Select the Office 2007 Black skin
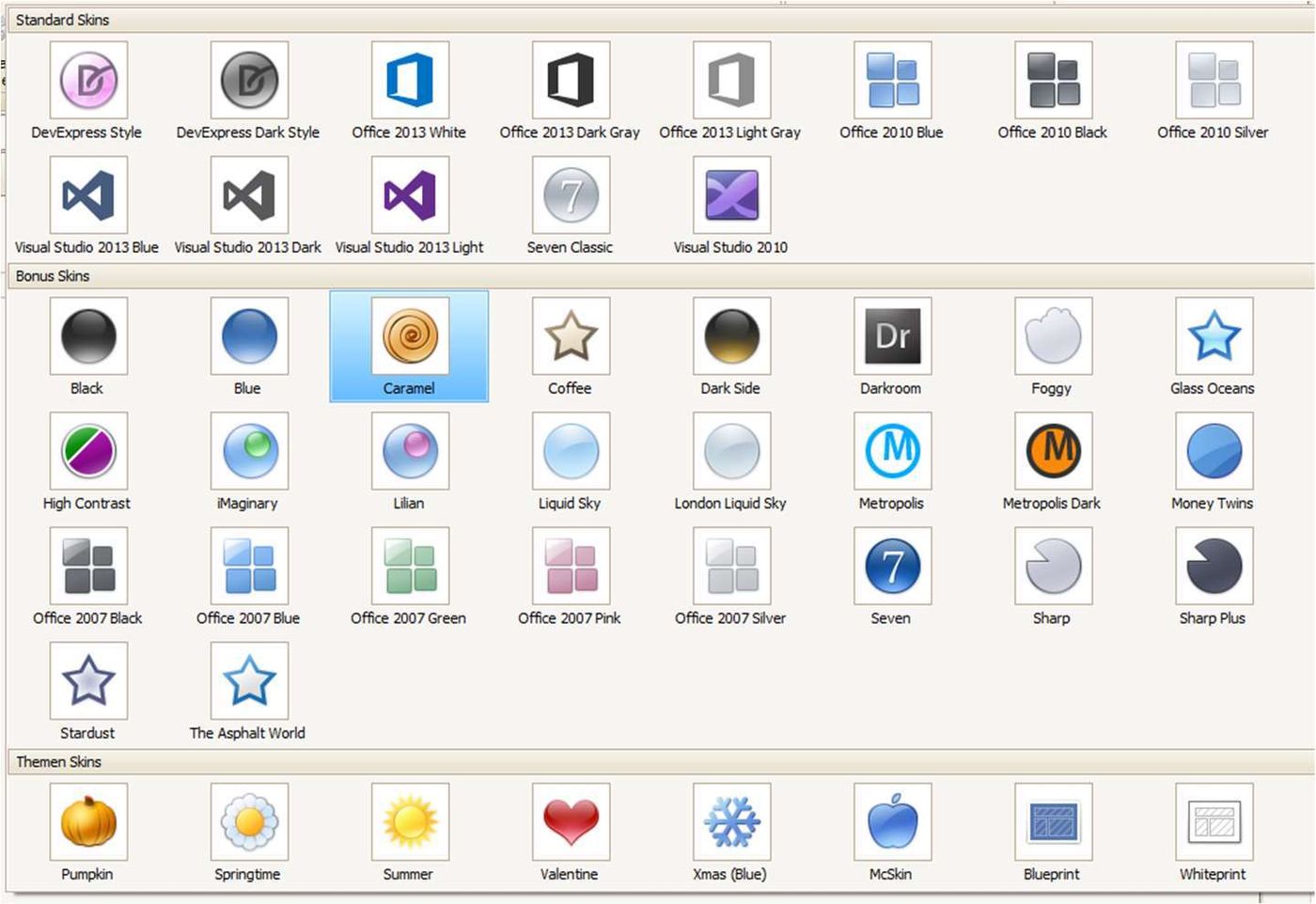Screen dimensions: 1316x904 tap(88, 565)
